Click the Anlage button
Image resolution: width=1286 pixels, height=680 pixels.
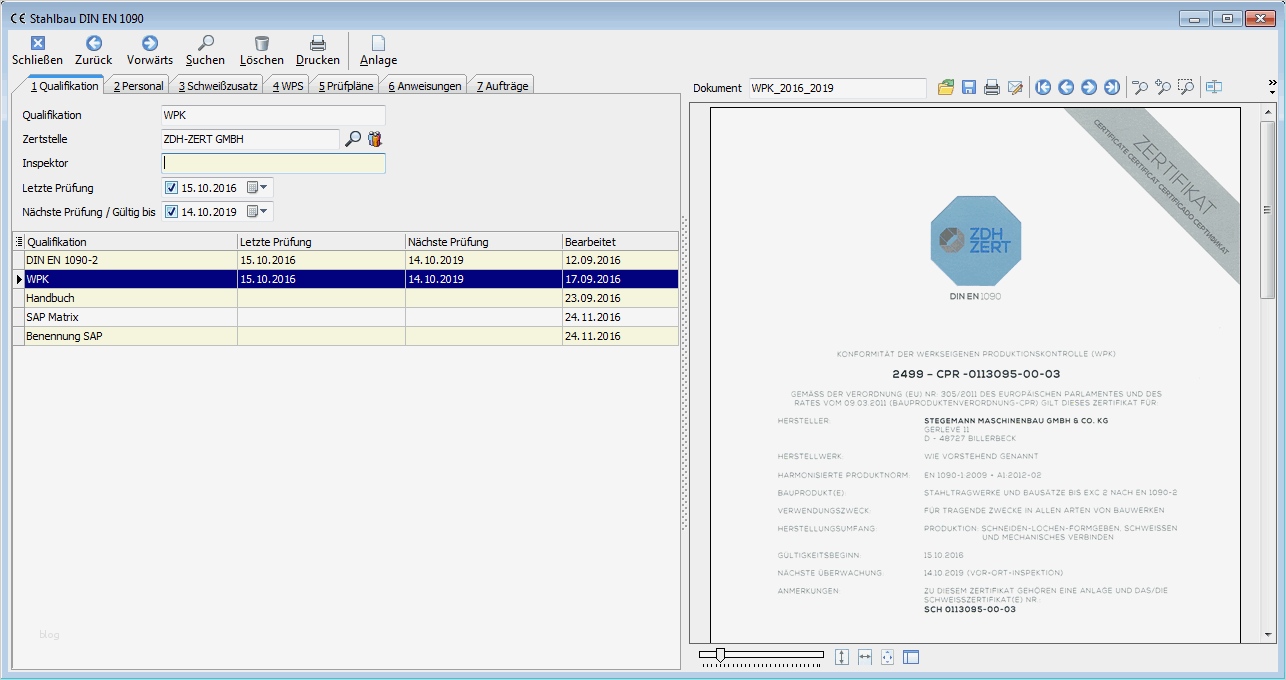pos(378,51)
